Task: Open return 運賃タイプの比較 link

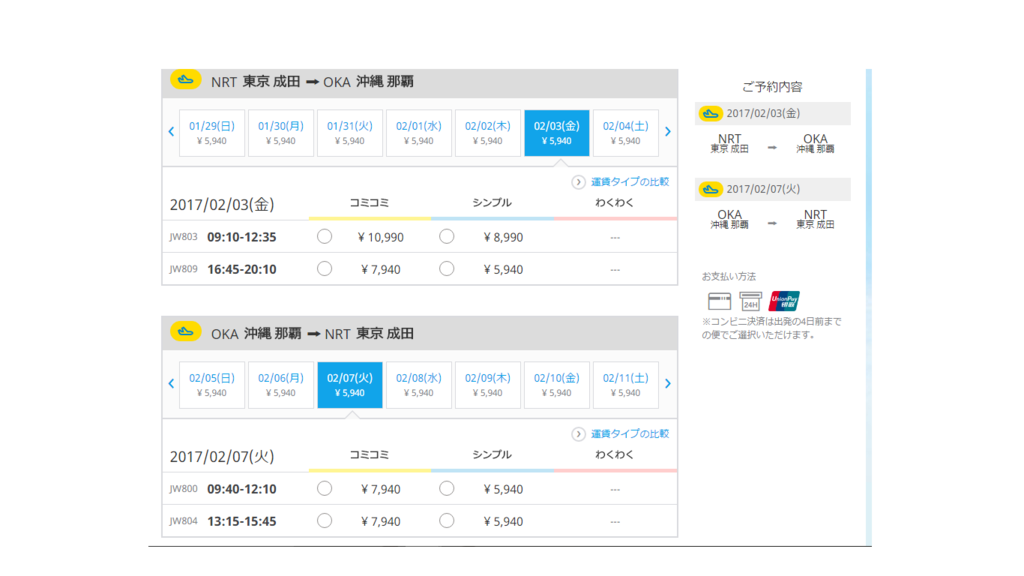Action: pyautogui.click(x=630, y=434)
